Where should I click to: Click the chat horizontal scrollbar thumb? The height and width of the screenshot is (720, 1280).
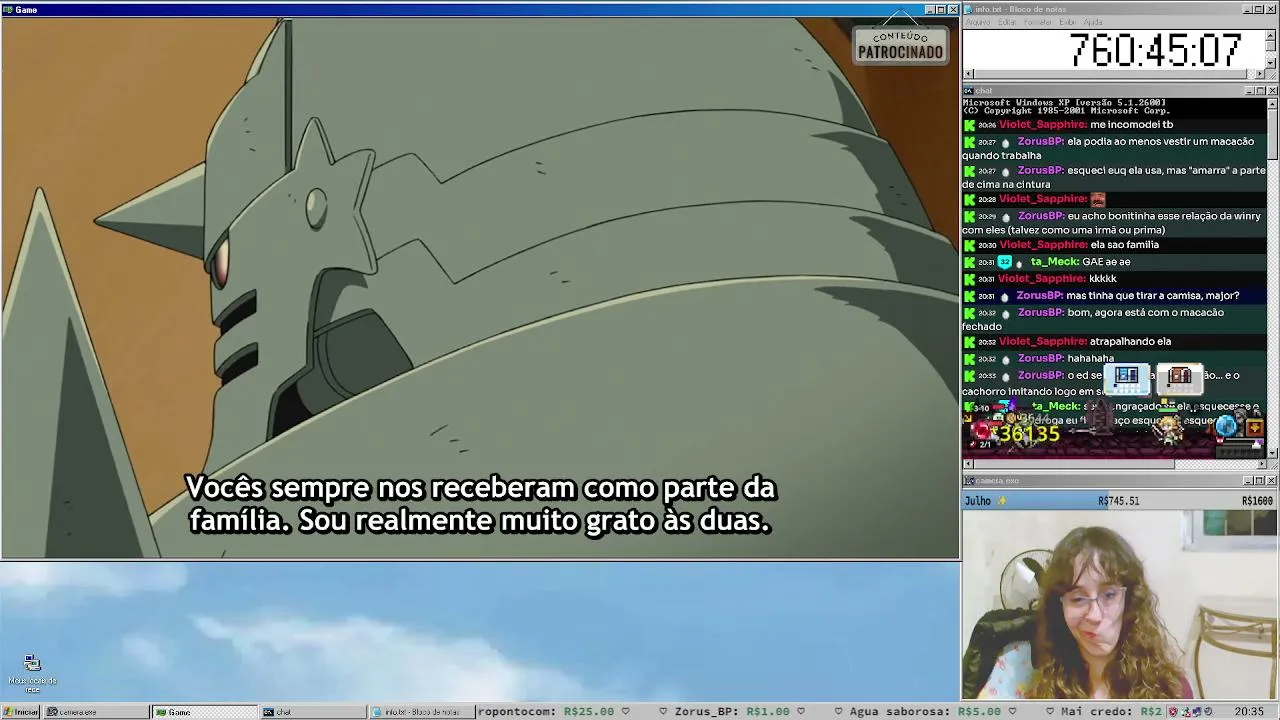1075,464
